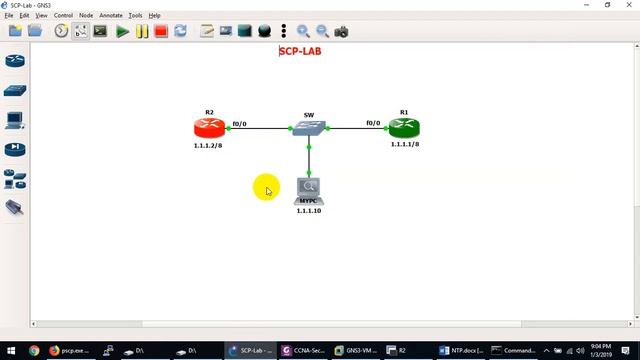This screenshot has height=360, width=640.
Task: Click the 1.1.1.1/8 label under R1
Action: 405,144
